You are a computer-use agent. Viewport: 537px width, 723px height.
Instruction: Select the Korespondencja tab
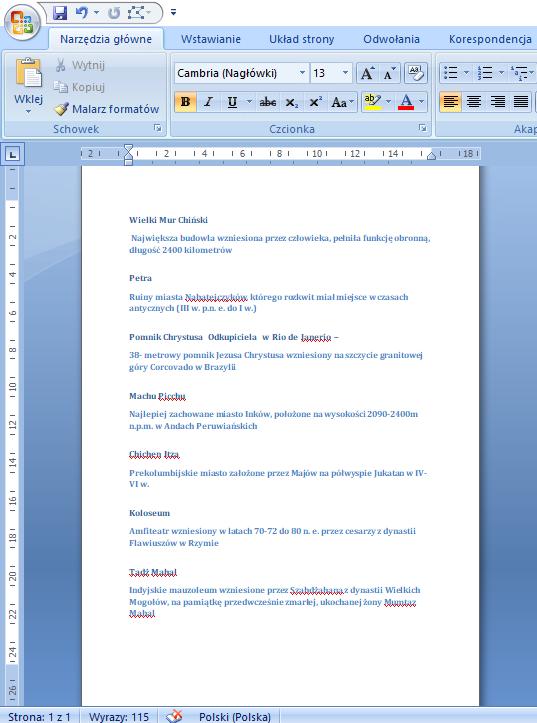[x=490, y=39]
